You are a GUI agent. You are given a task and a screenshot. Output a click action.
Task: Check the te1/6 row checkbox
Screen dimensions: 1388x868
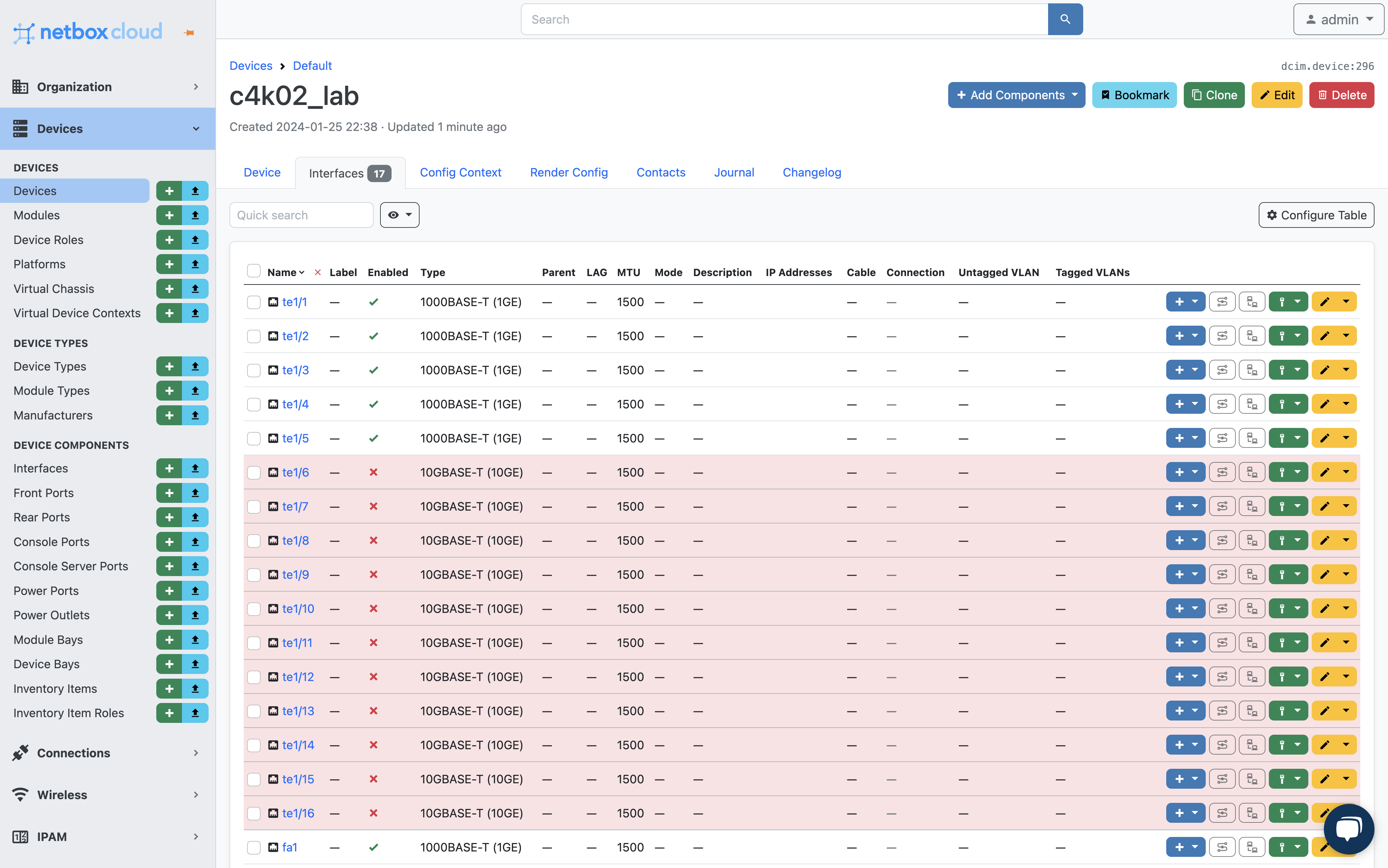coord(254,472)
